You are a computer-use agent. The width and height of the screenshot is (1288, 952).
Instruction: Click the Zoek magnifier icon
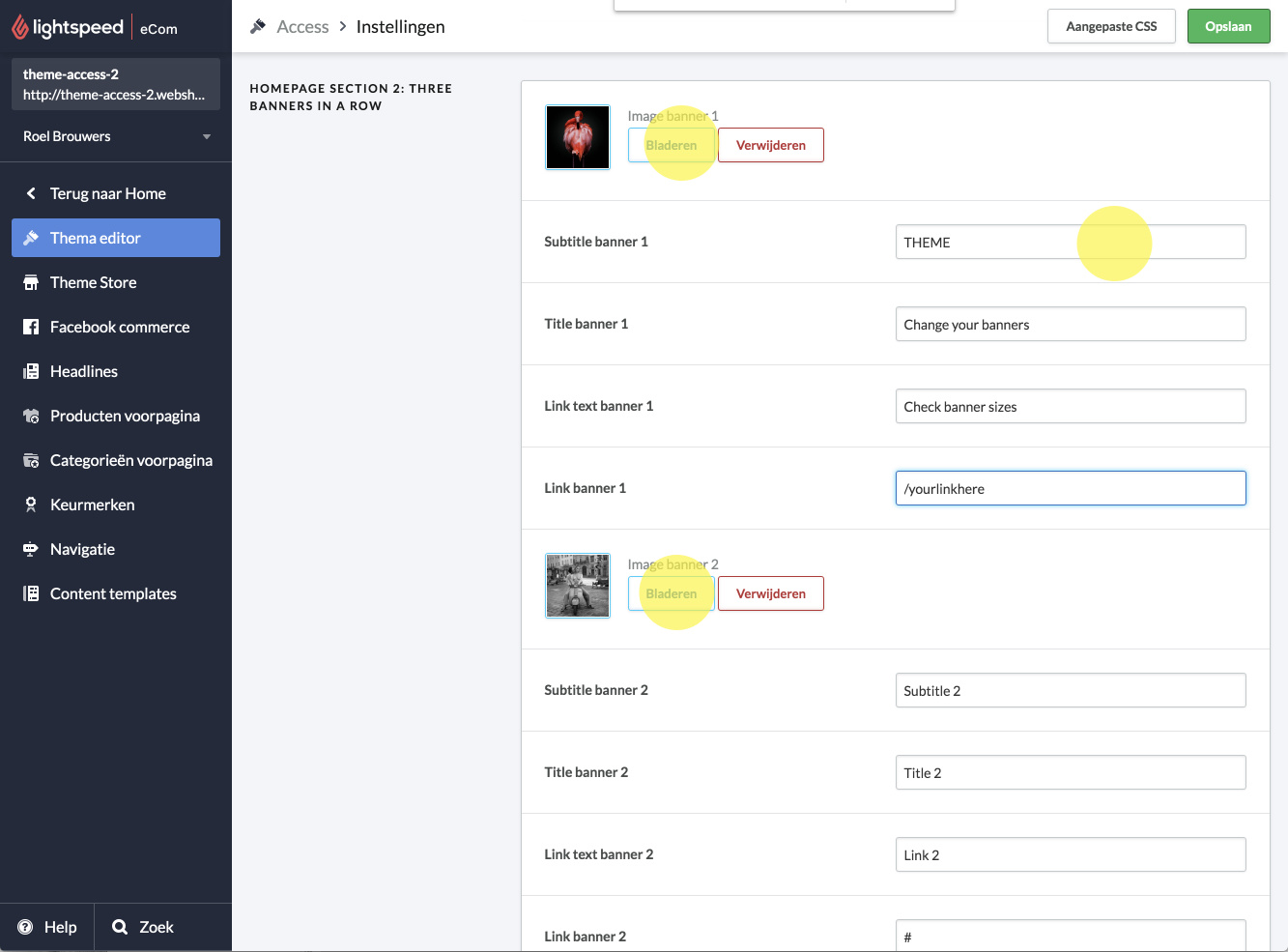click(x=120, y=927)
